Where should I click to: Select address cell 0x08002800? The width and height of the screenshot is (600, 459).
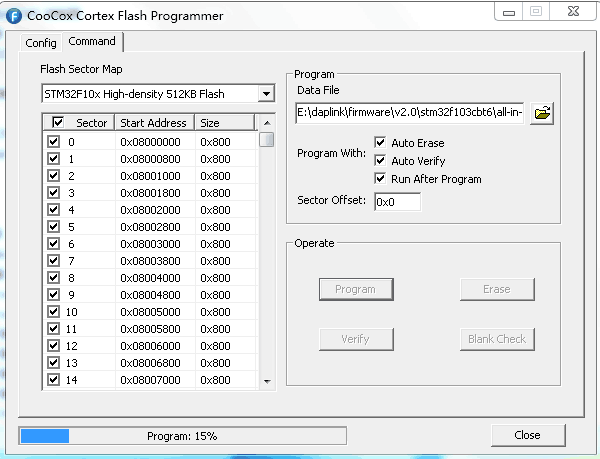point(150,227)
